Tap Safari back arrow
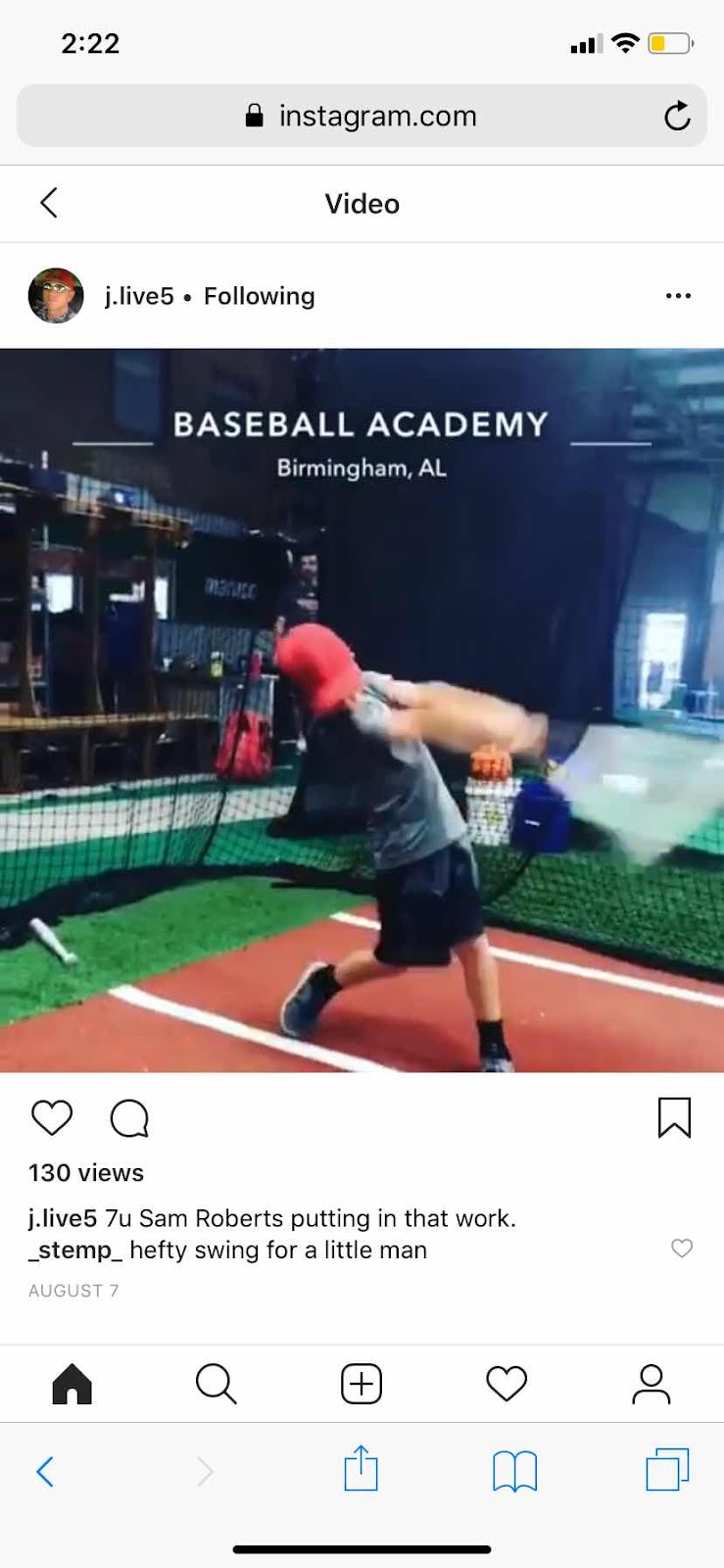The width and height of the screenshot is (724, 1568). point(45,1471)
